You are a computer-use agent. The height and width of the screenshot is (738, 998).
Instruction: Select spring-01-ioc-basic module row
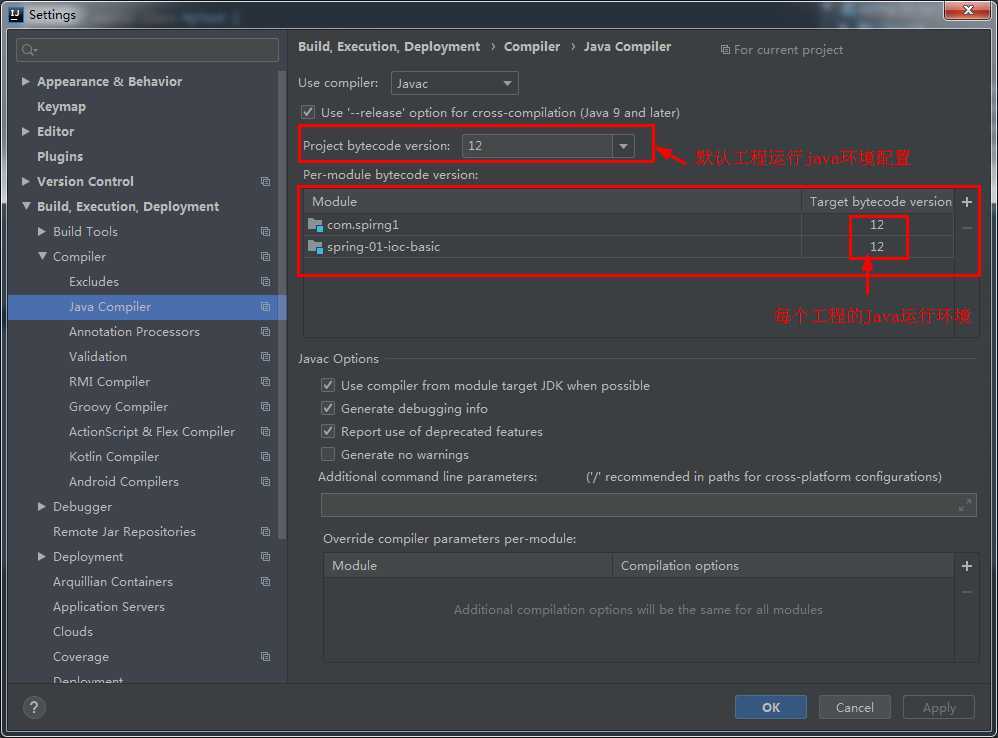pos(628,247)
